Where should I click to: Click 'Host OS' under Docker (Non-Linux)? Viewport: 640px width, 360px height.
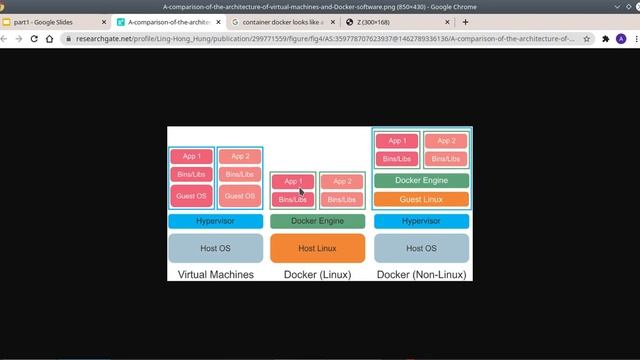point(421,248)
